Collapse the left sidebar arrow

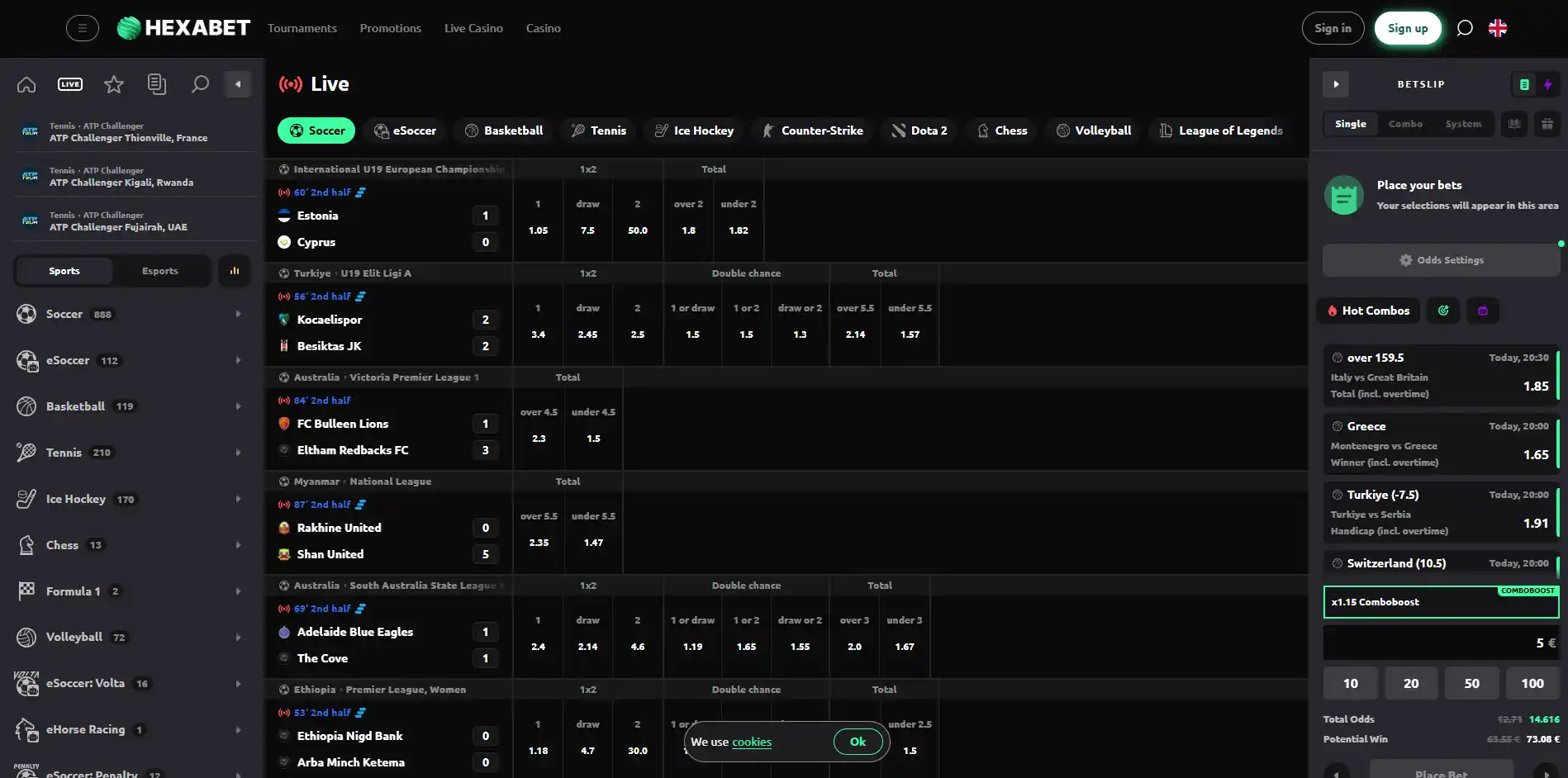(238, 84)
